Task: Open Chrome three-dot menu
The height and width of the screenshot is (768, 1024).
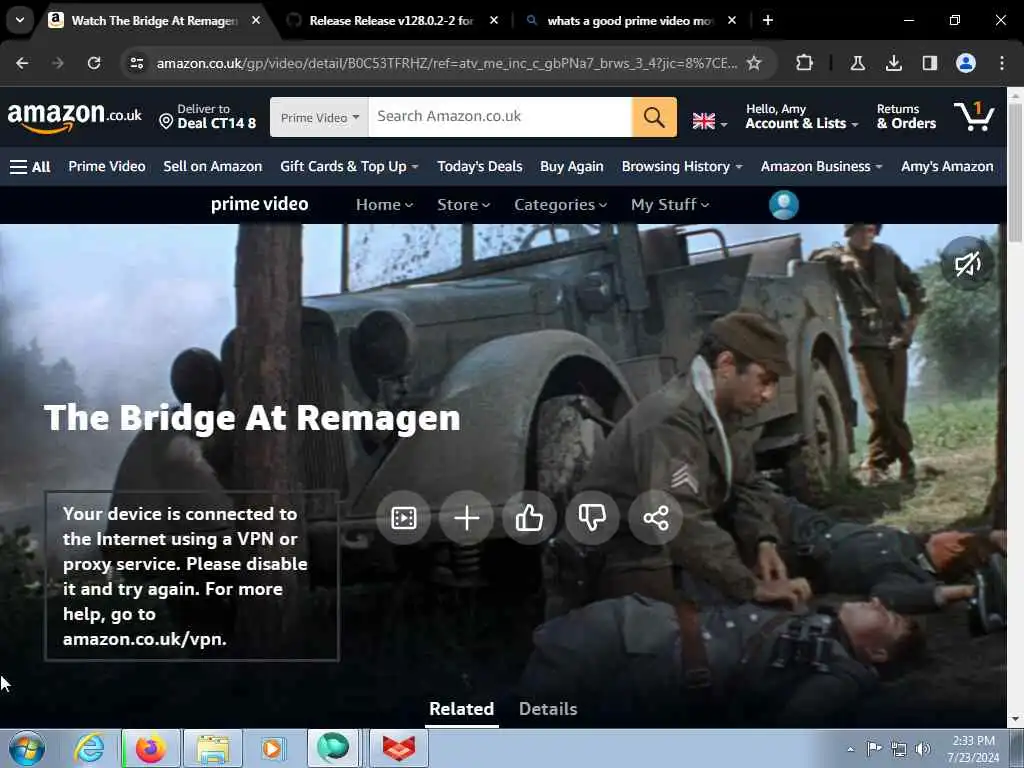Action: pos(1002,63)
